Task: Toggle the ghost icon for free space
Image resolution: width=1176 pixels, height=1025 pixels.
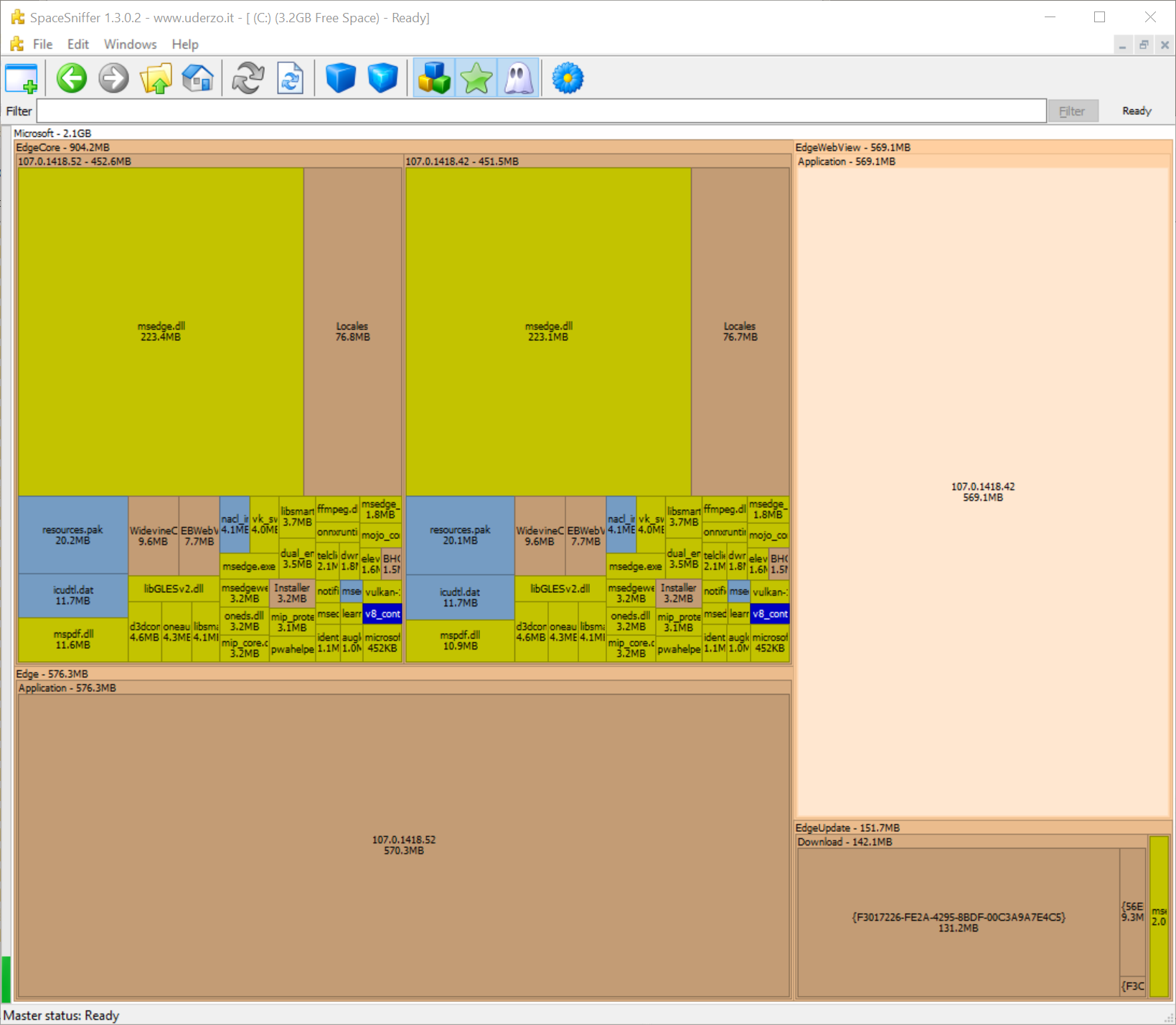Action: point(519,78)
